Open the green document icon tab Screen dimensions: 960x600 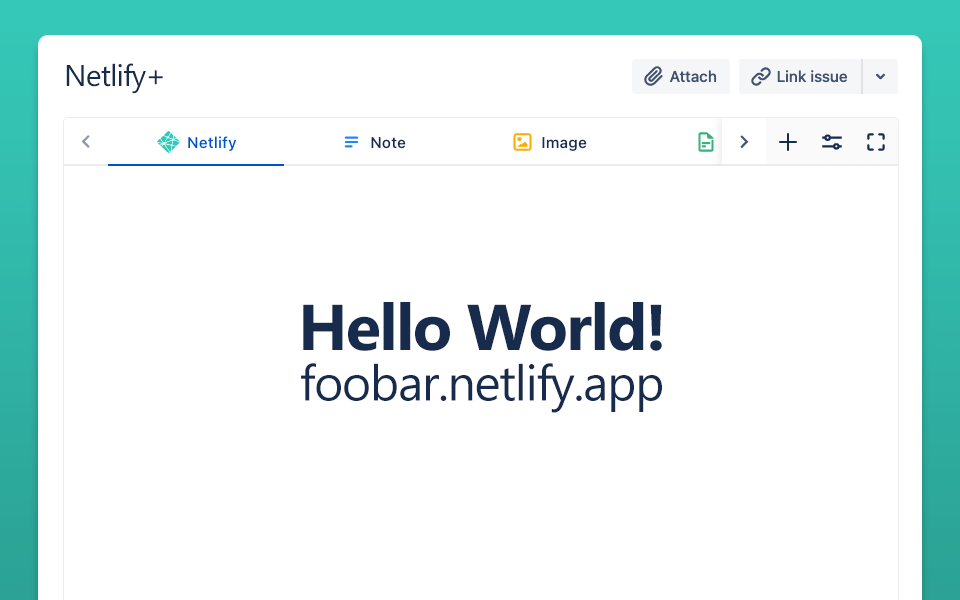706,142
